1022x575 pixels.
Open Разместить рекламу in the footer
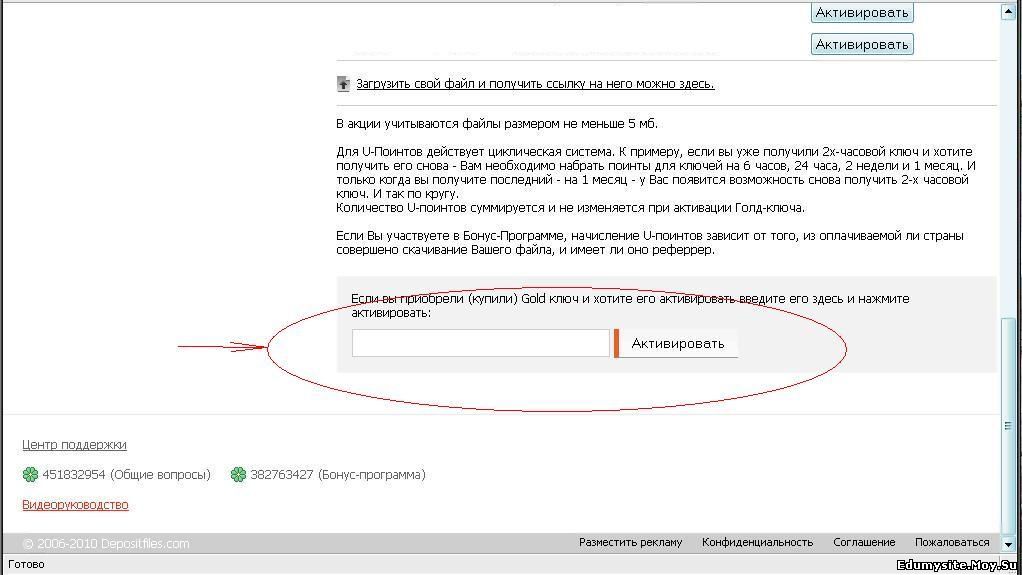pyautogui.click(x=630, y=542)
